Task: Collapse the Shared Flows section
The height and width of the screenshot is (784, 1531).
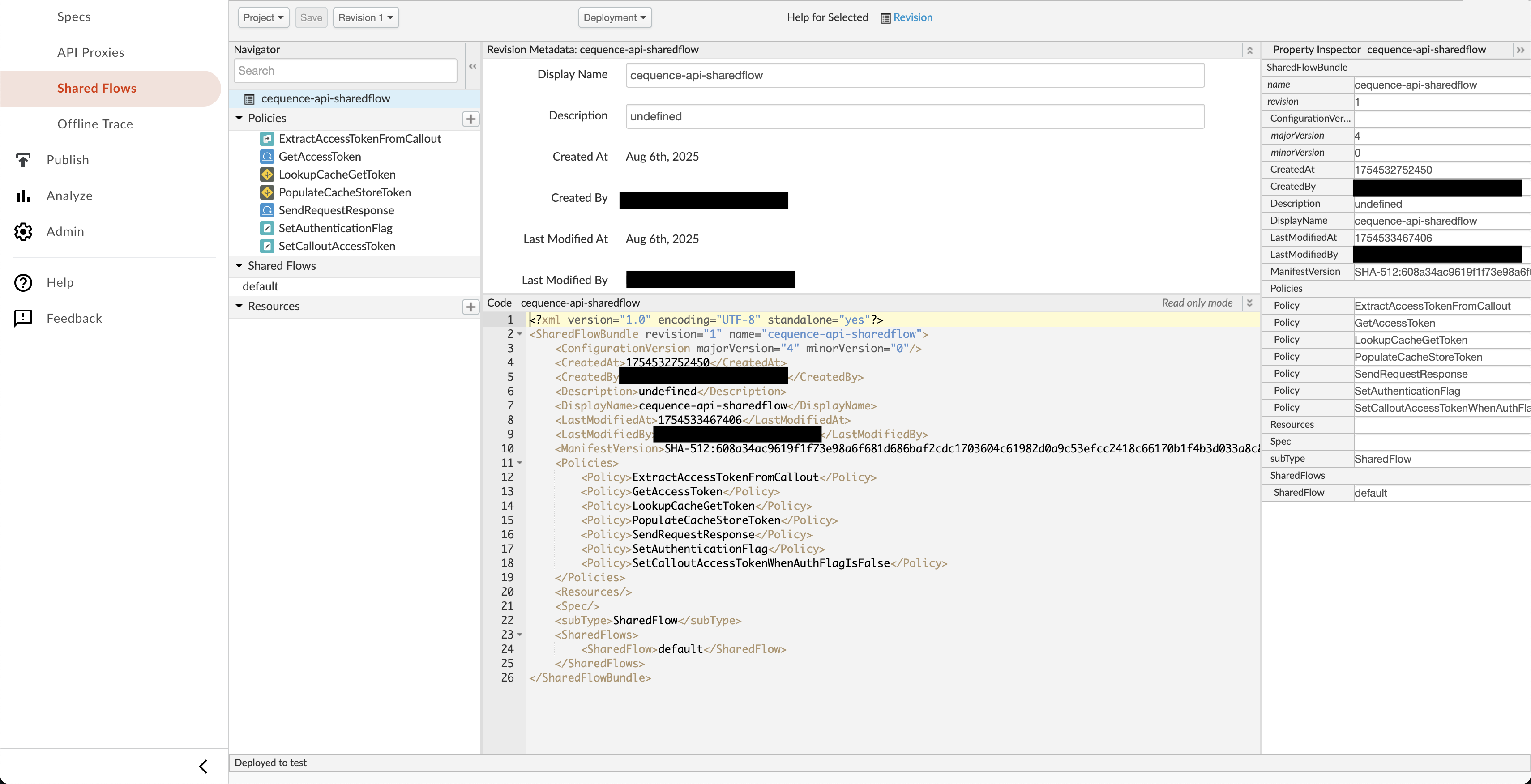Action: point(240,265)
